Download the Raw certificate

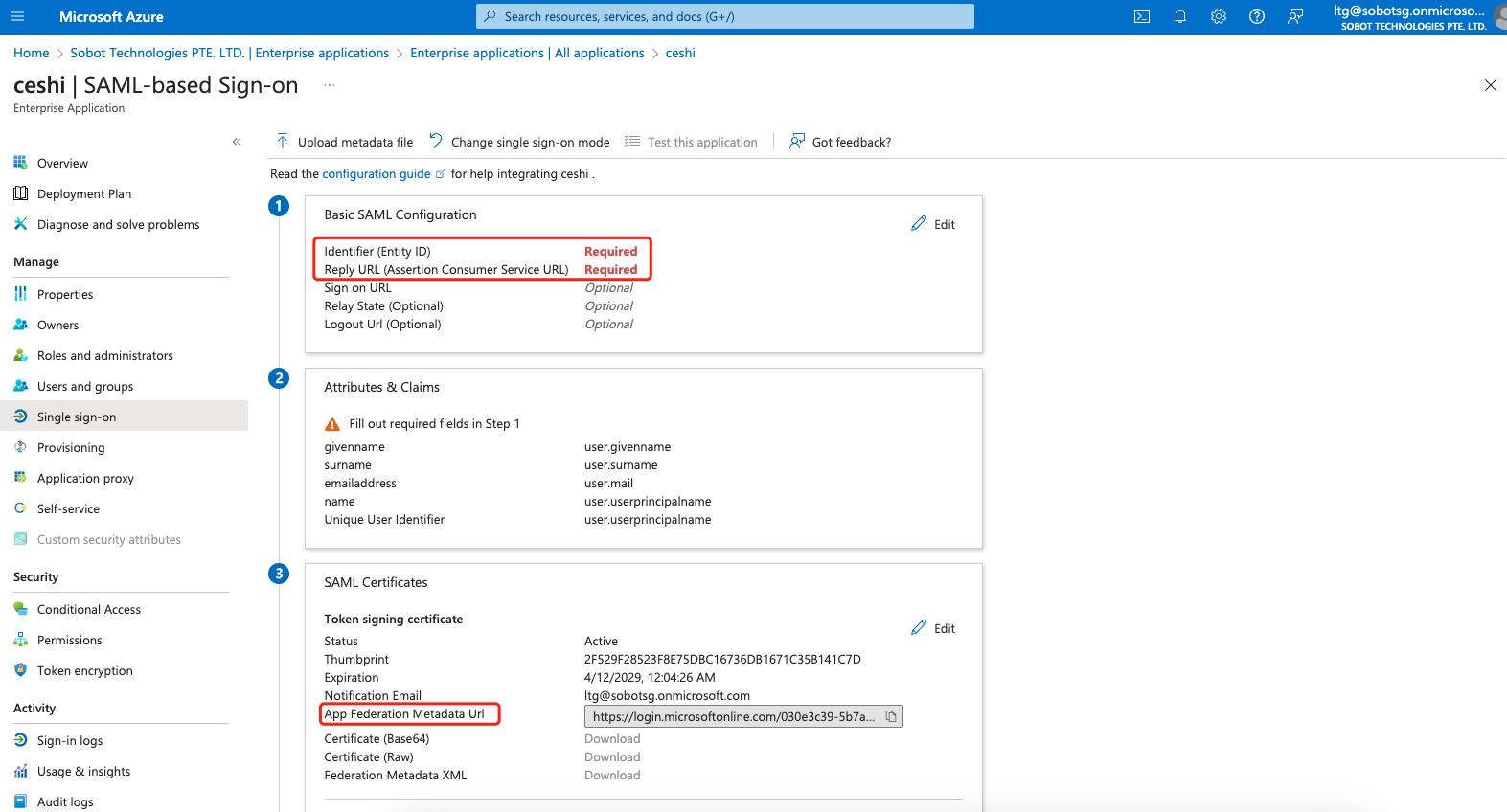pyautogui.click(x=612, y=756)
